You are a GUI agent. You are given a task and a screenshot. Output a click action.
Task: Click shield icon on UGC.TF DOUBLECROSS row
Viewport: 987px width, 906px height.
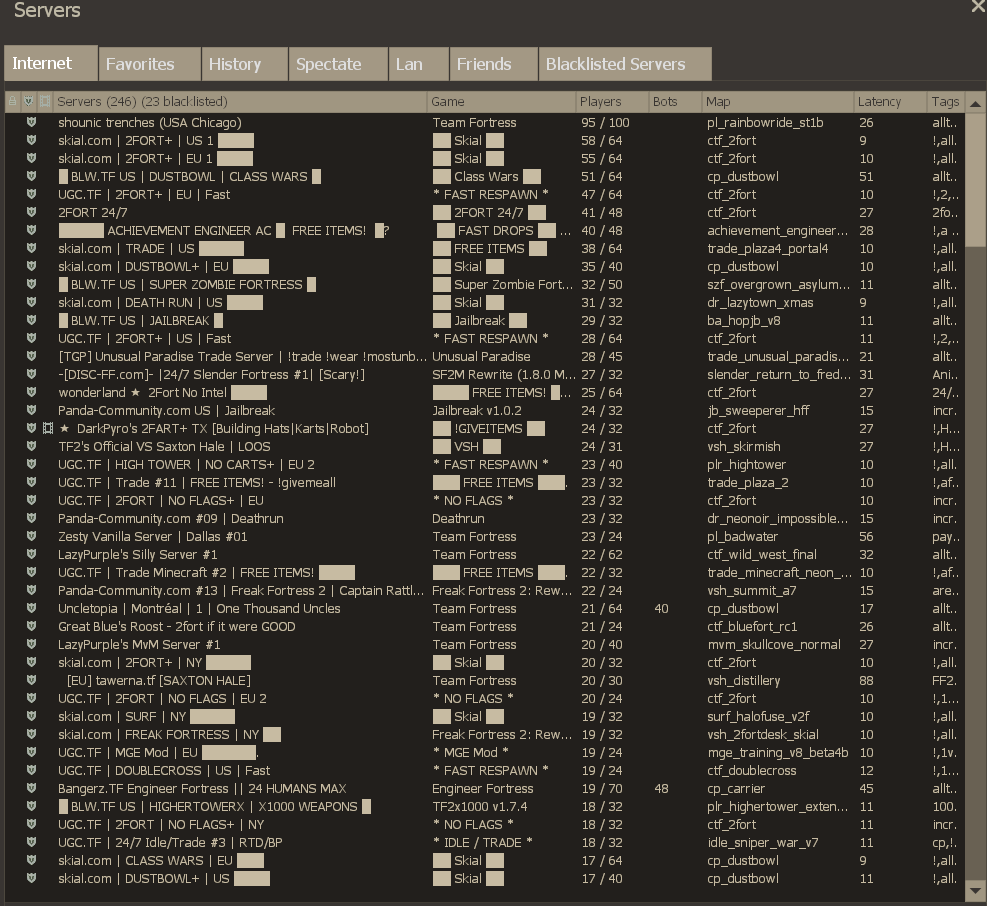click(31, 770)
